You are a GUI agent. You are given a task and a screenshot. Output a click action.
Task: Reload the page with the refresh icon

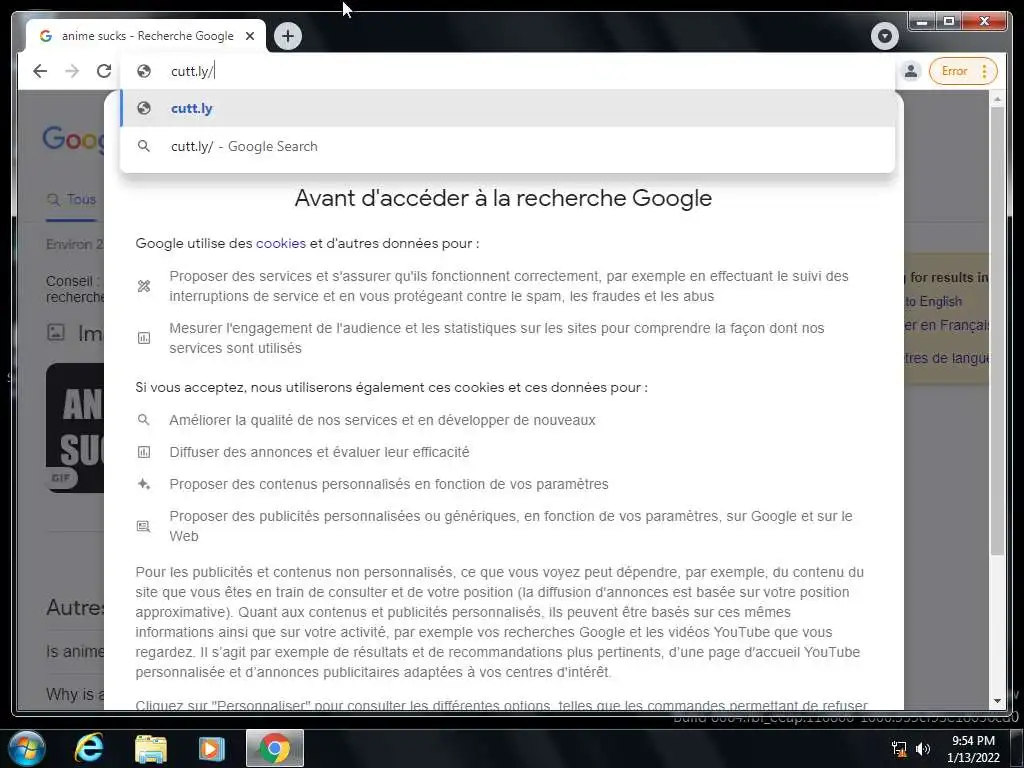click(104, 71)
